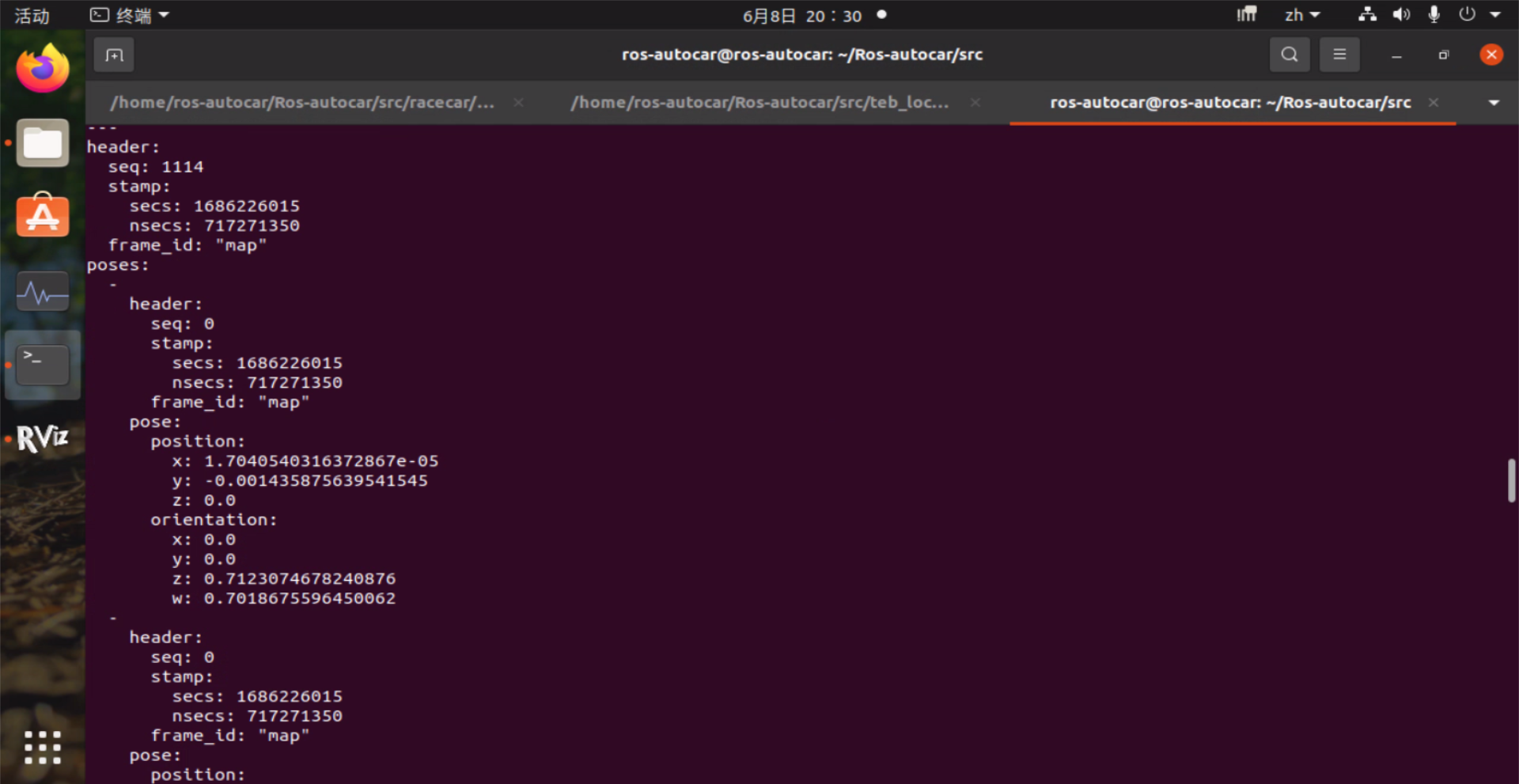Screen dimensions: 1519x784
Task: Expand the terminal tab list dropdown
Action: pos(1493,103)
